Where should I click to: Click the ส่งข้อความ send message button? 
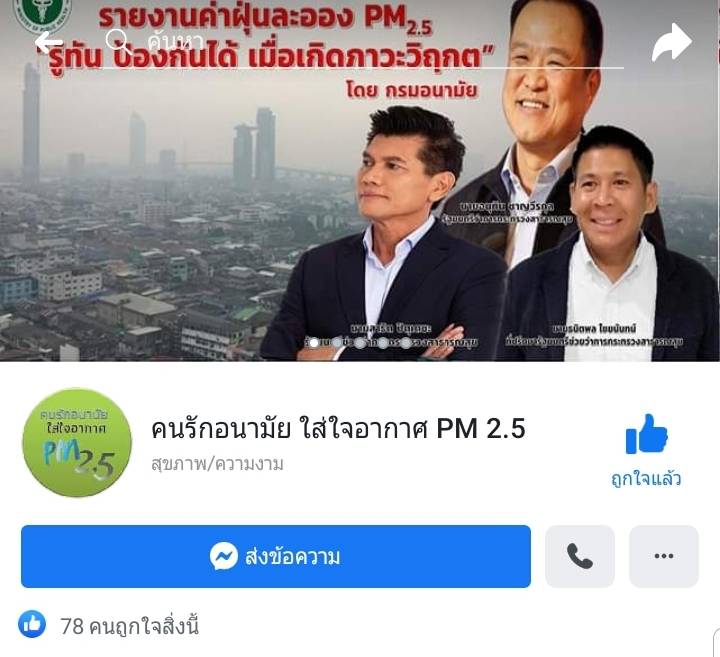coord(276,556)
